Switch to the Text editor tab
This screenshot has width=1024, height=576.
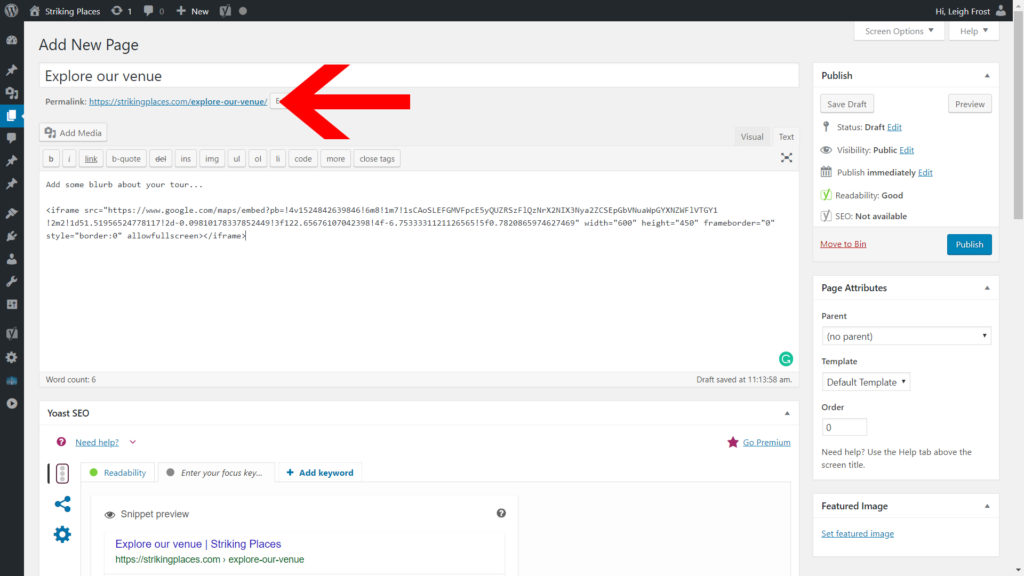click(786, 136)
